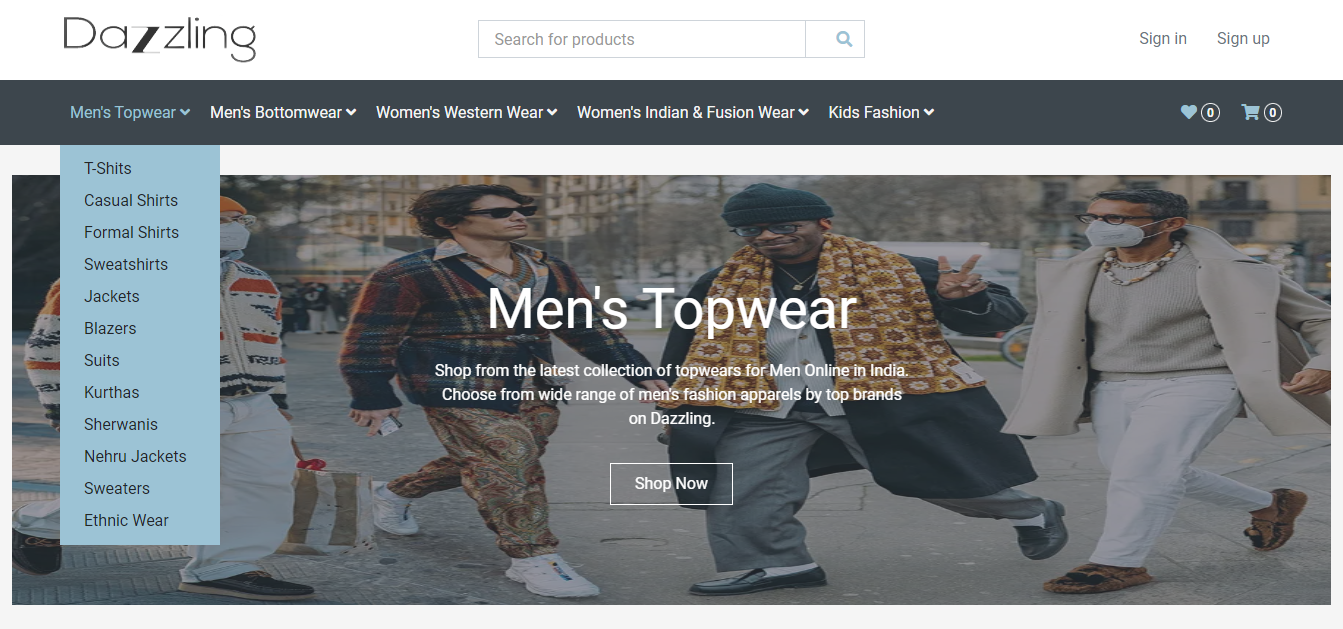Click the Dazzling logo

pos(160,39)
